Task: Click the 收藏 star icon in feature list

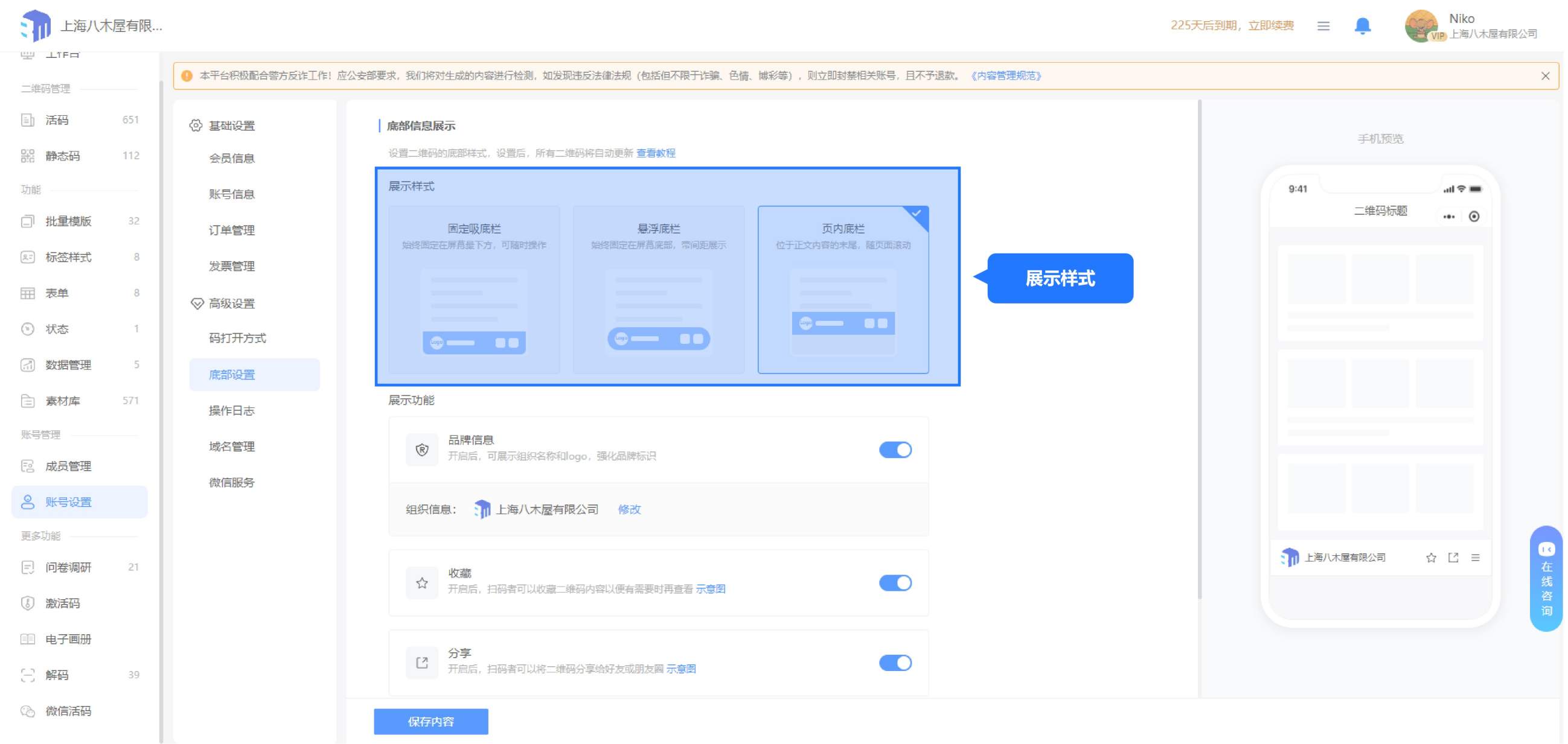Action: point(422,583)
